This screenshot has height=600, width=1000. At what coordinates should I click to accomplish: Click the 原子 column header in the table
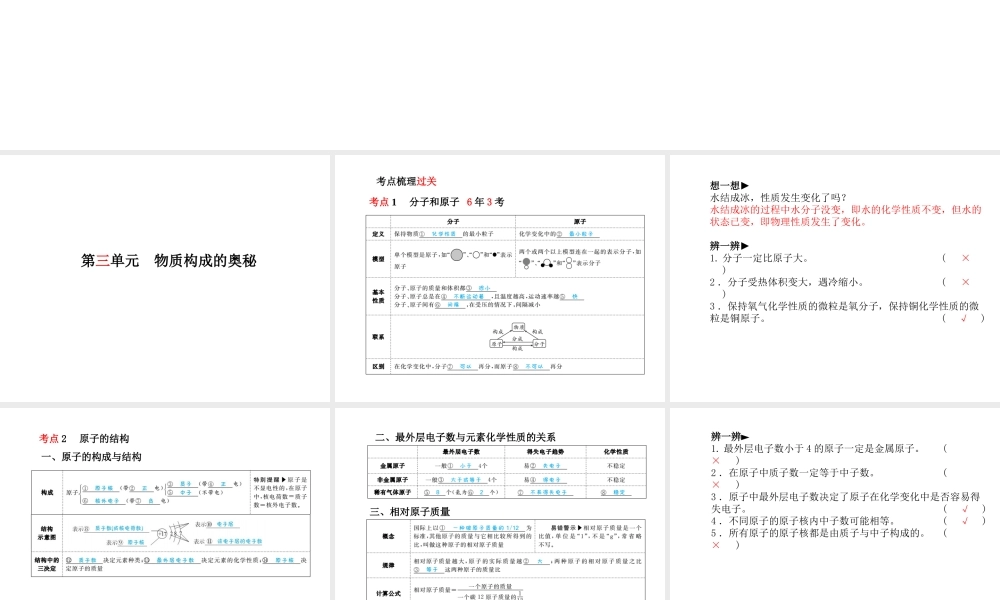[579, 221]
